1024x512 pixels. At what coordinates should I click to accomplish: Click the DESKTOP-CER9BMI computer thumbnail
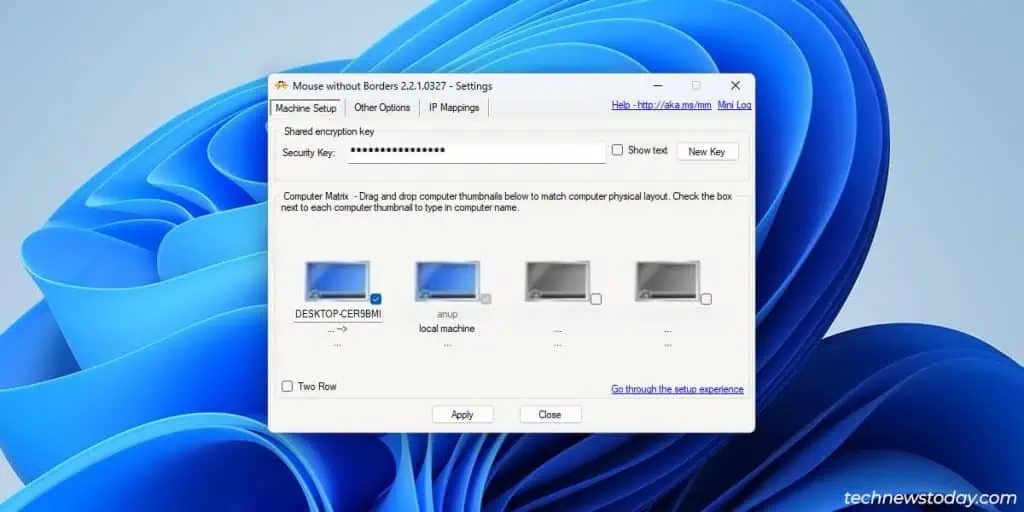click(x=338, y=281)
